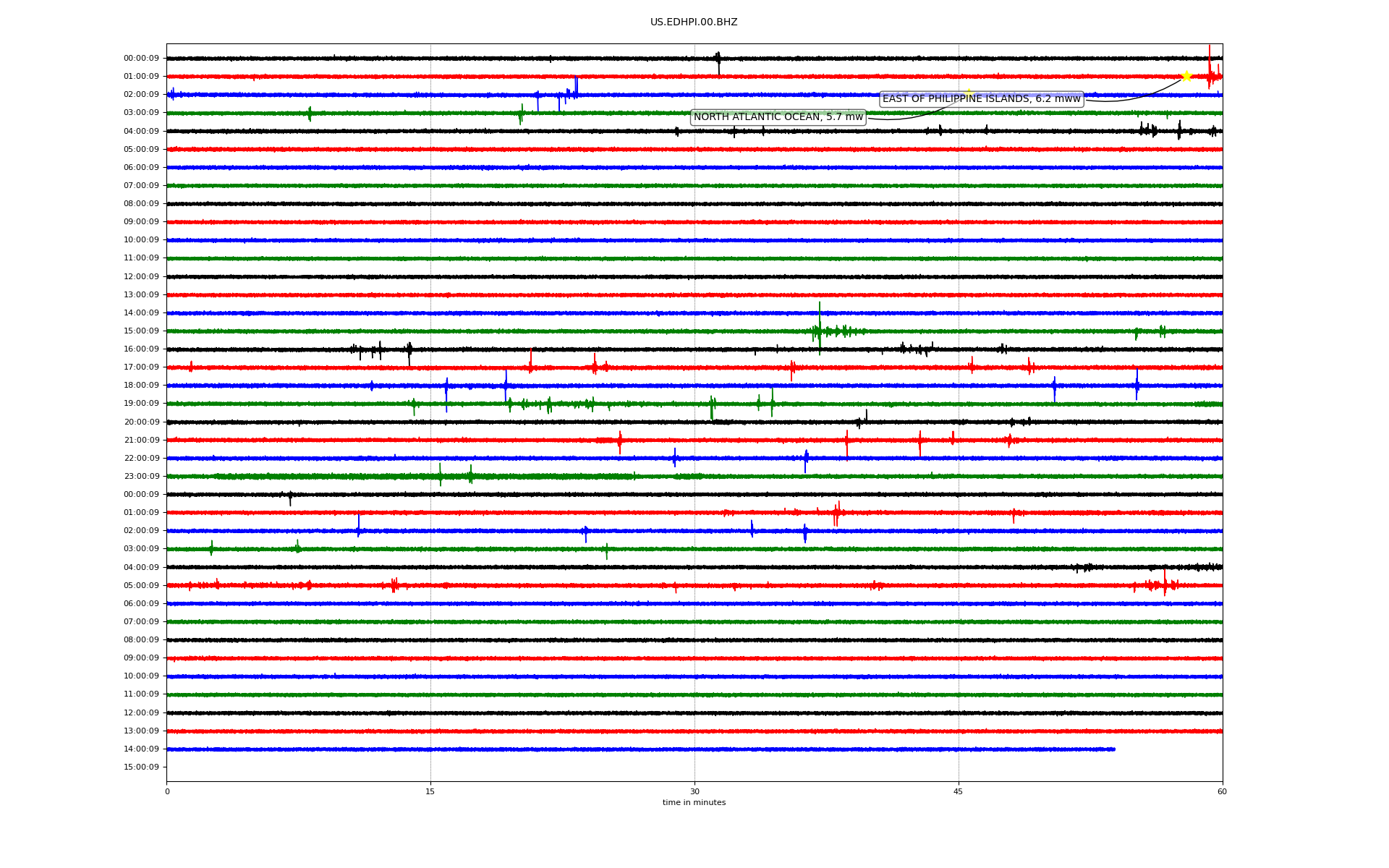Click the x-axis tick label 60
Image resolution: width=1389 pixels, height=868 pixels.
(1222, 791)
